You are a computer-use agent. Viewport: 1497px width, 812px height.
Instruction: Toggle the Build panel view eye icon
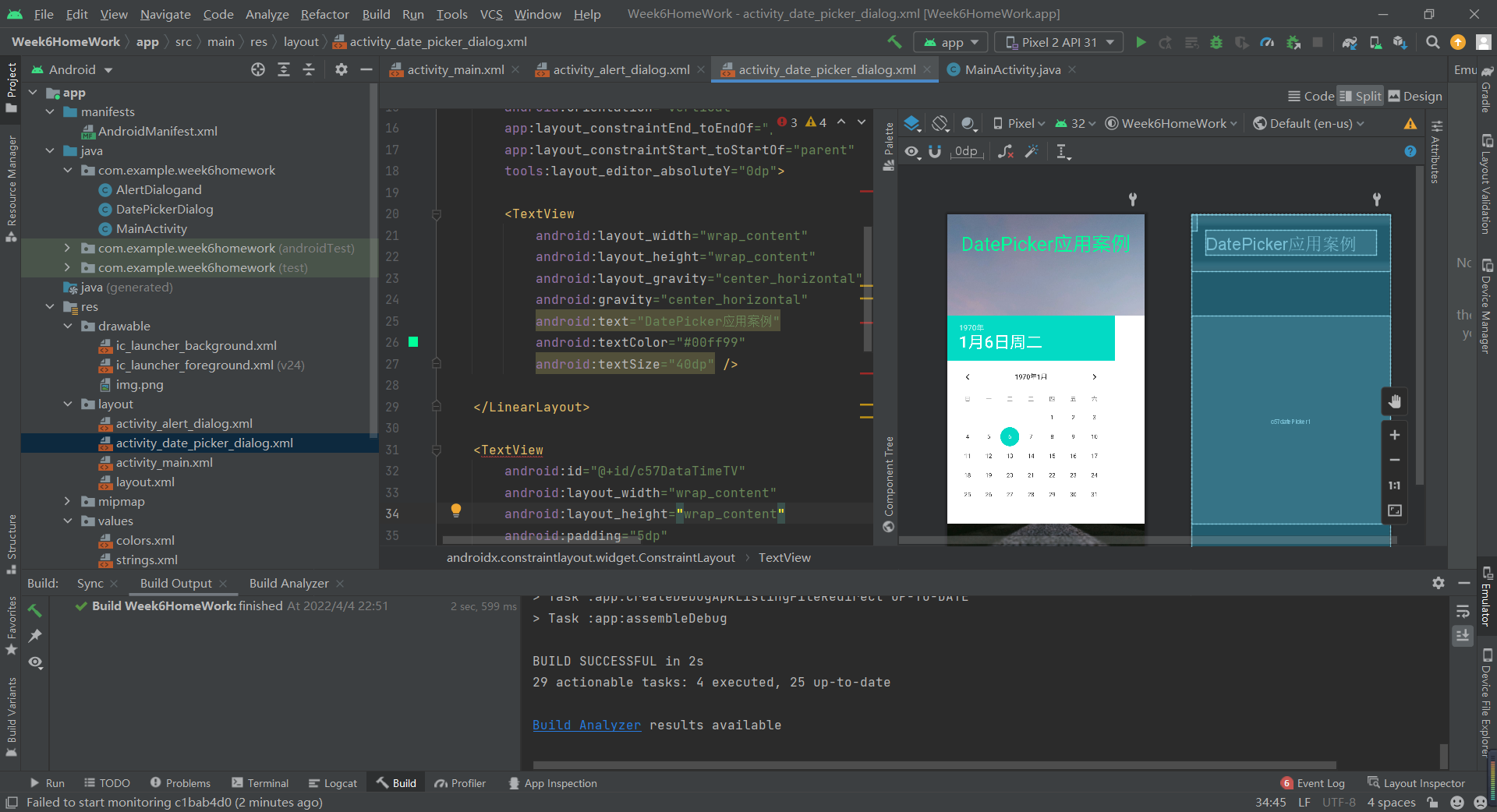click(35, 662)
